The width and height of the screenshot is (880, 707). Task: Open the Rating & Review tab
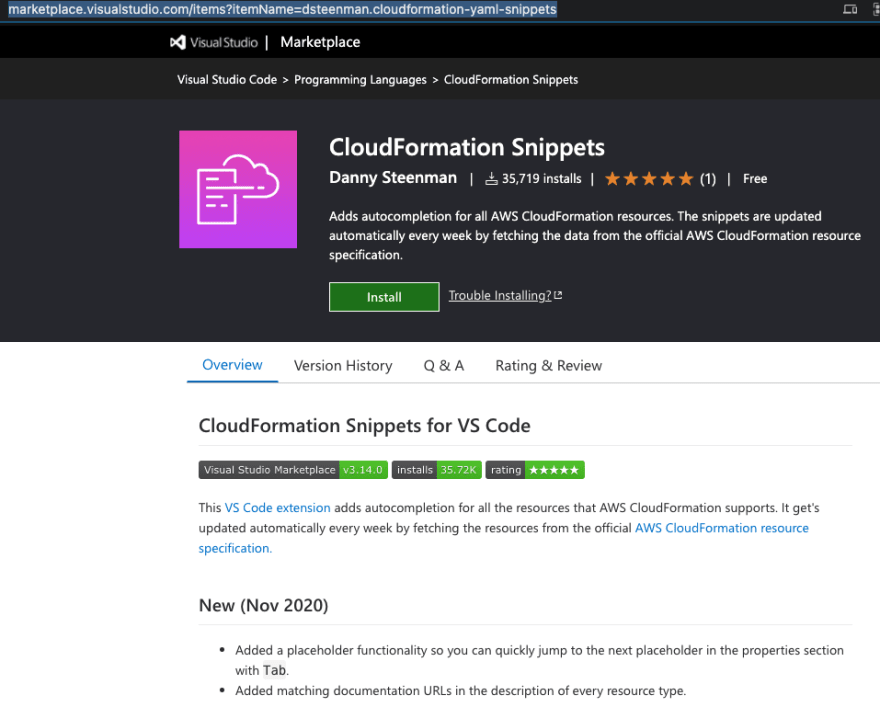click(548, 366)
